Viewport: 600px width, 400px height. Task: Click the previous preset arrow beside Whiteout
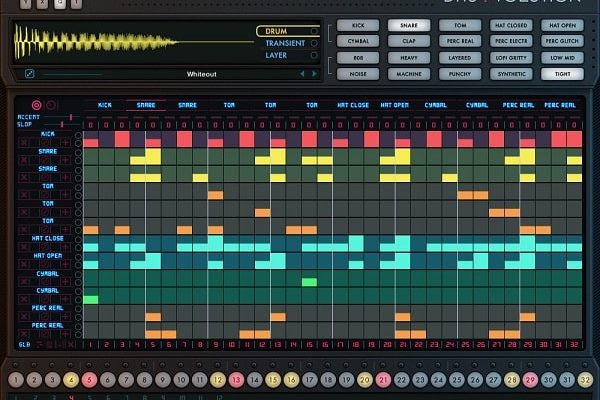tap(303, 74)
